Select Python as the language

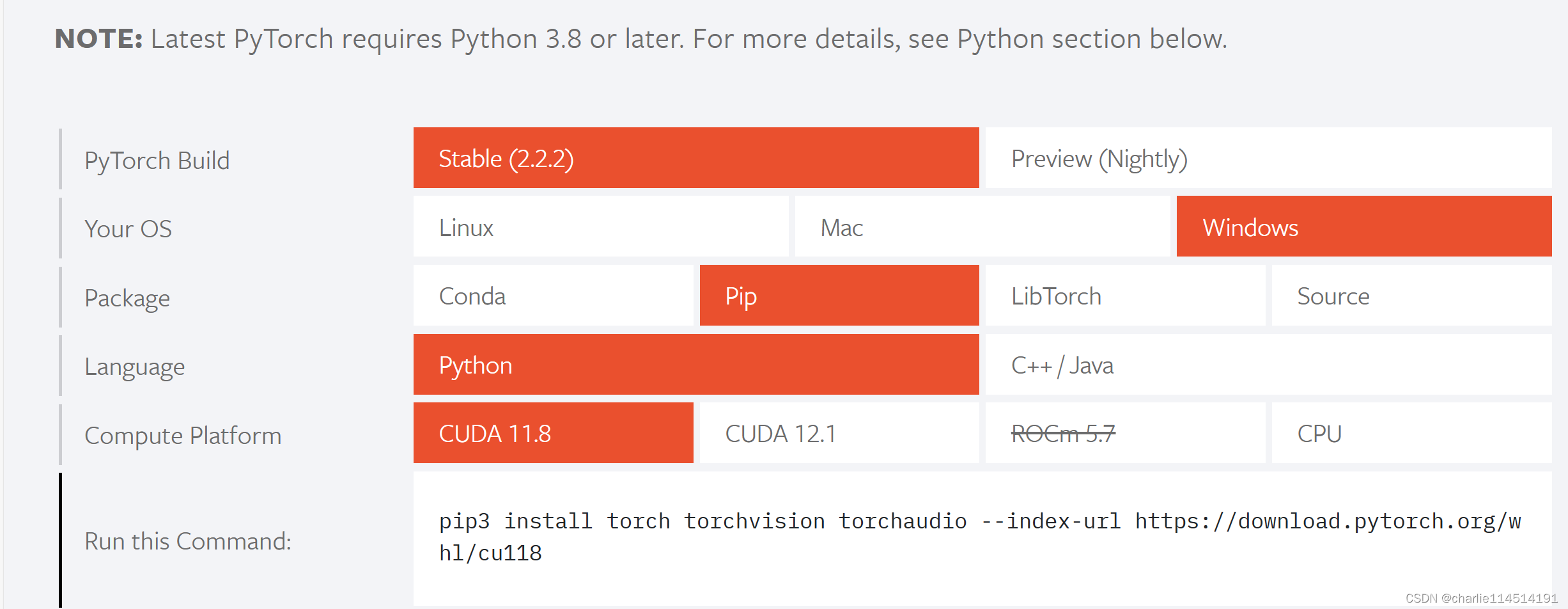click(x=476, y=365)
